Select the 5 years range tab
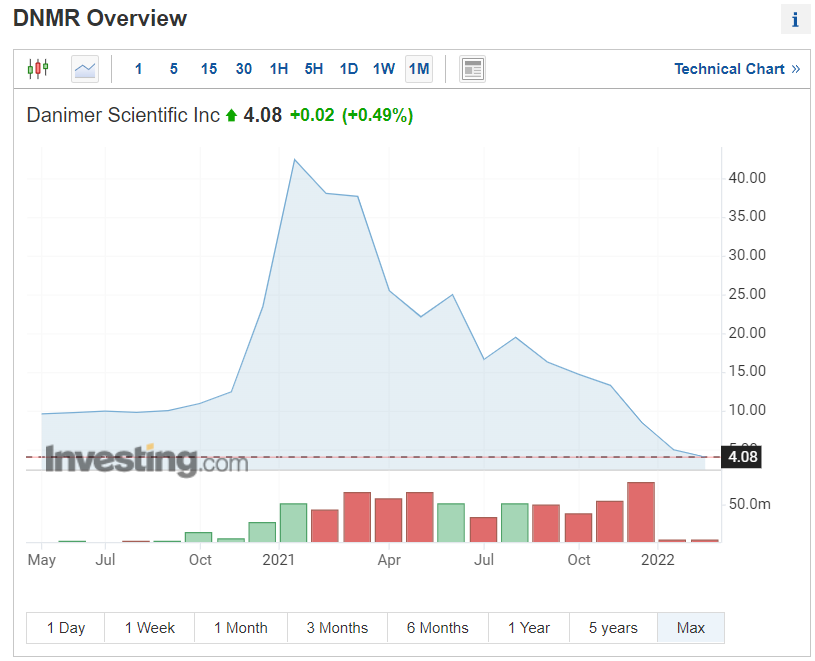 click(x=613, y=628)
